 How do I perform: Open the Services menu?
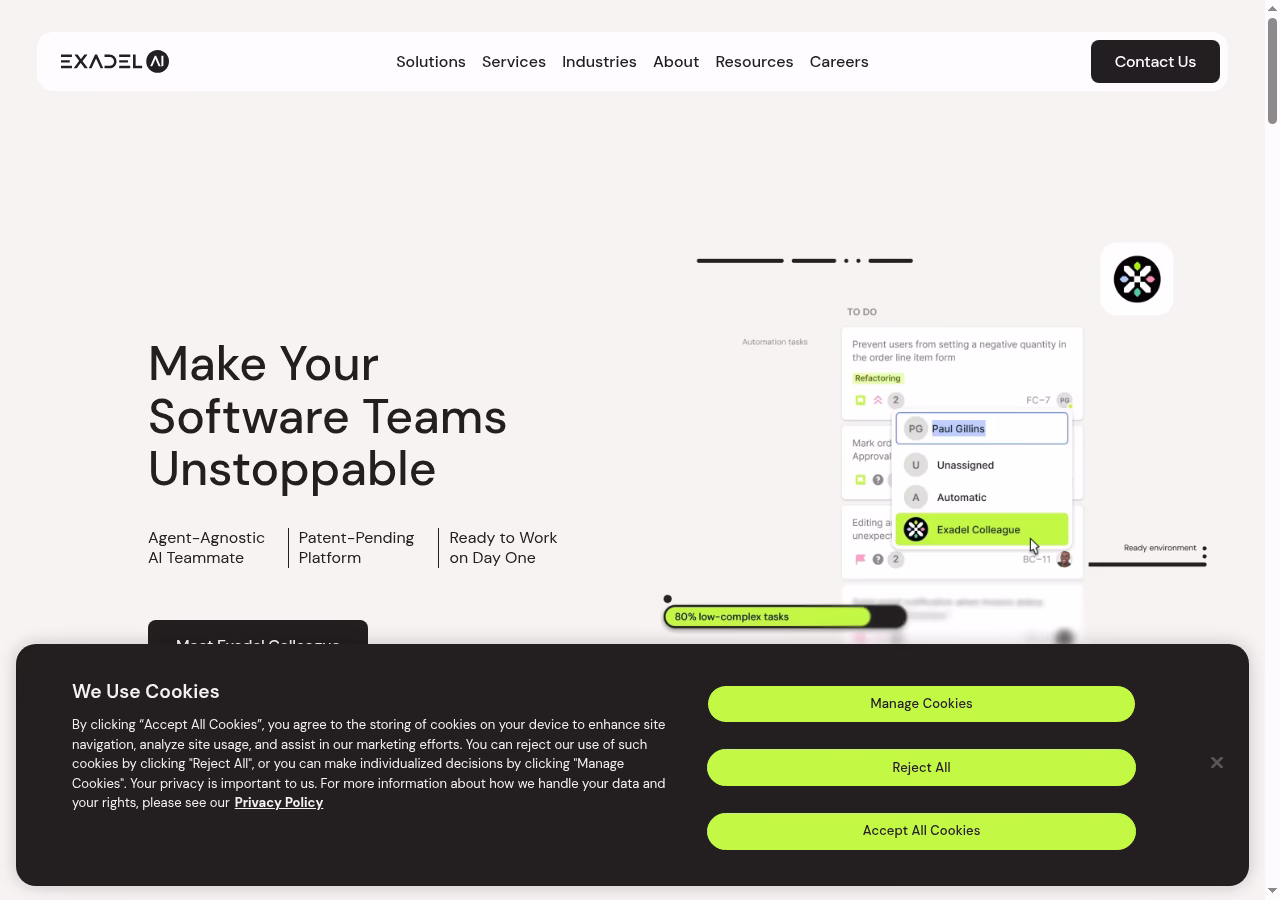pyautogui.click(x=514, y=61)
